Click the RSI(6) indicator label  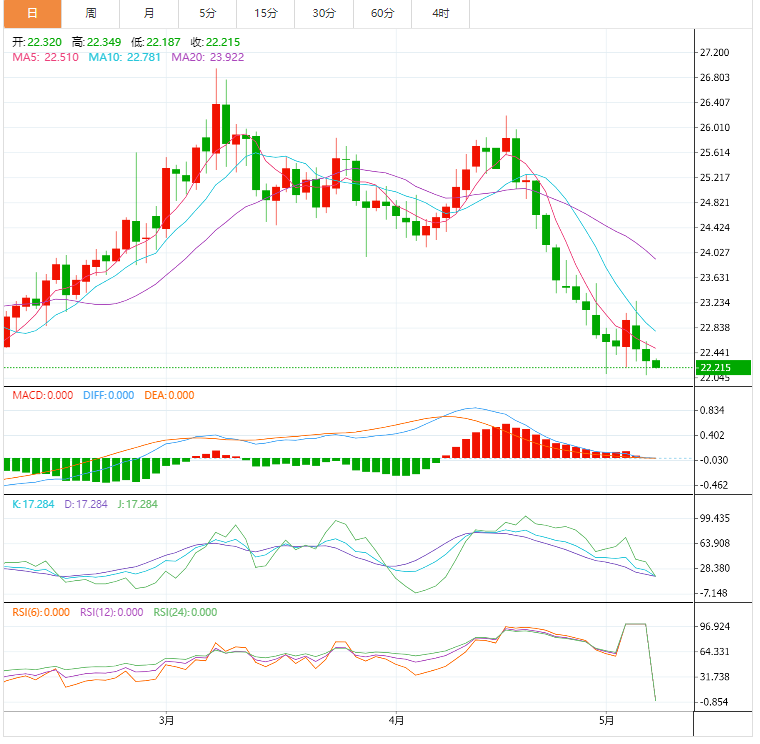tap(41, 612)
